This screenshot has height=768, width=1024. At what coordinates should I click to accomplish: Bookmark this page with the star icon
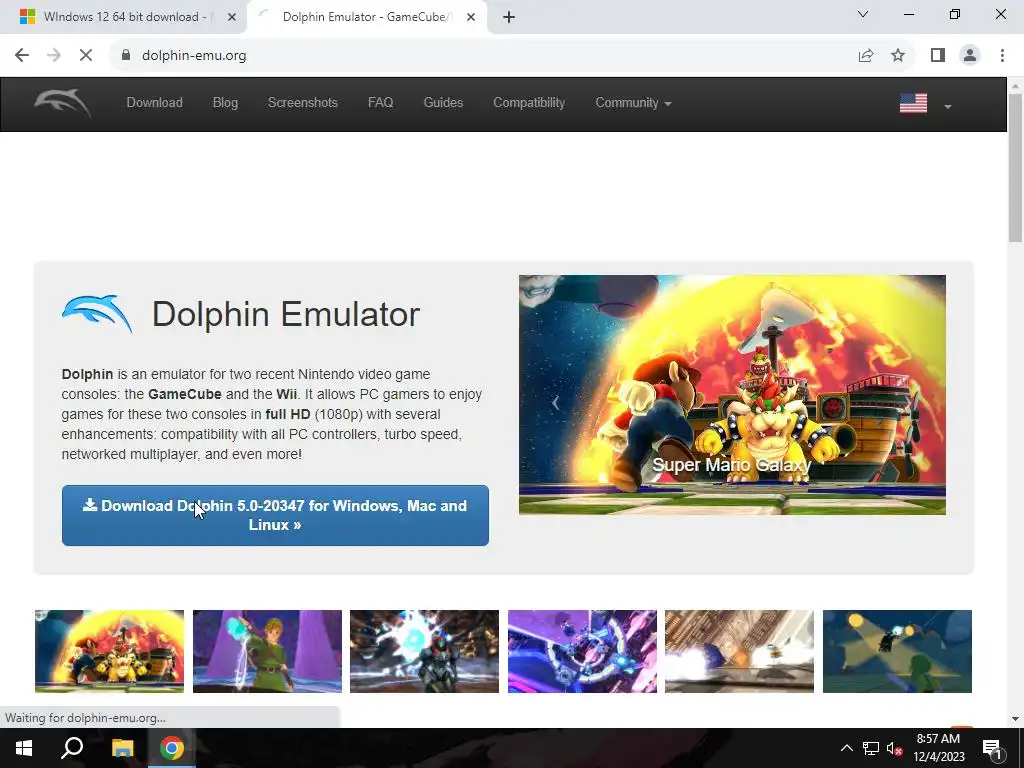click(x=898, y=56)
